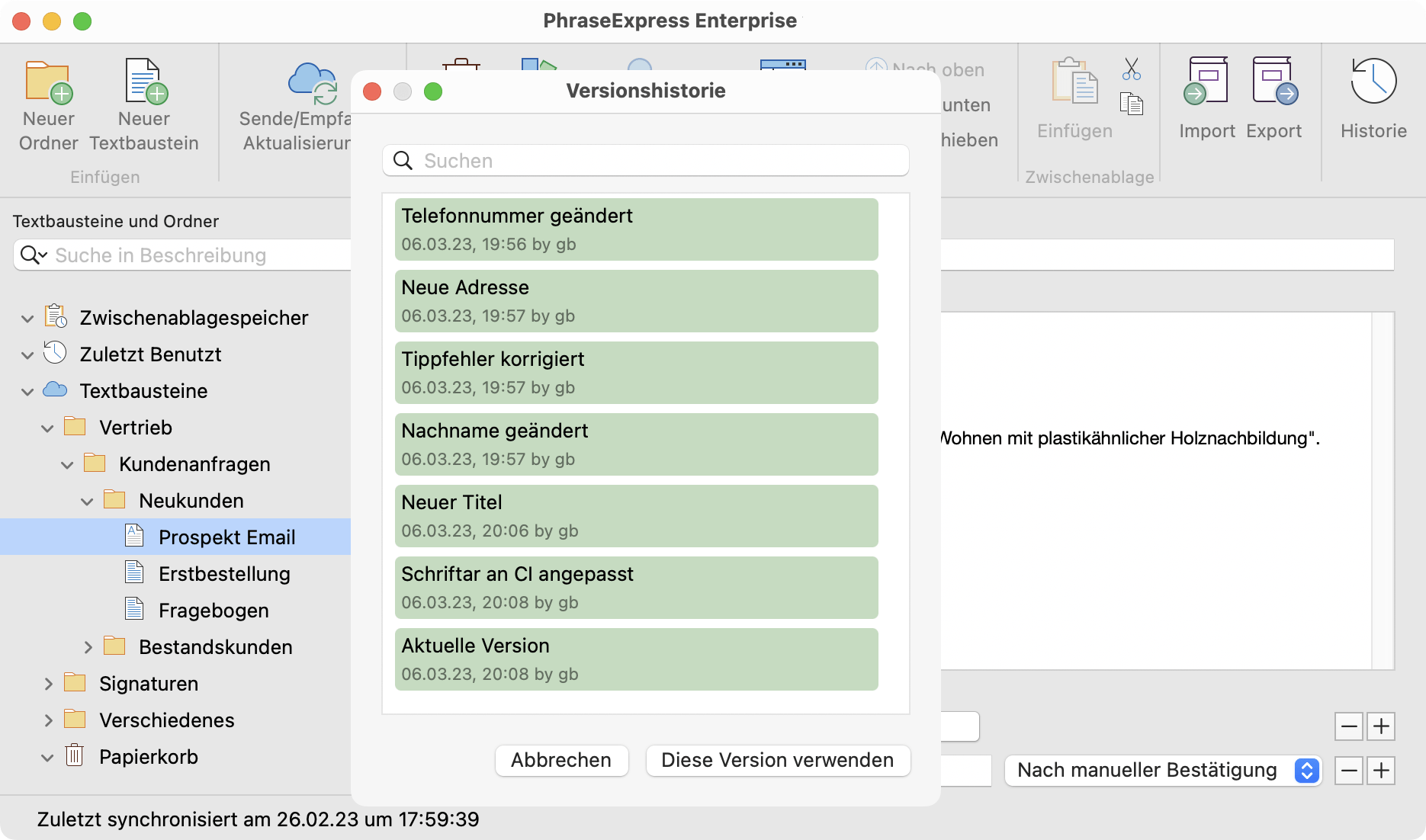The width and height of the screenshot is (1426, 840).
Task: Click the lower minus button
Action: pyautogui.click(x=1349, y=771)
